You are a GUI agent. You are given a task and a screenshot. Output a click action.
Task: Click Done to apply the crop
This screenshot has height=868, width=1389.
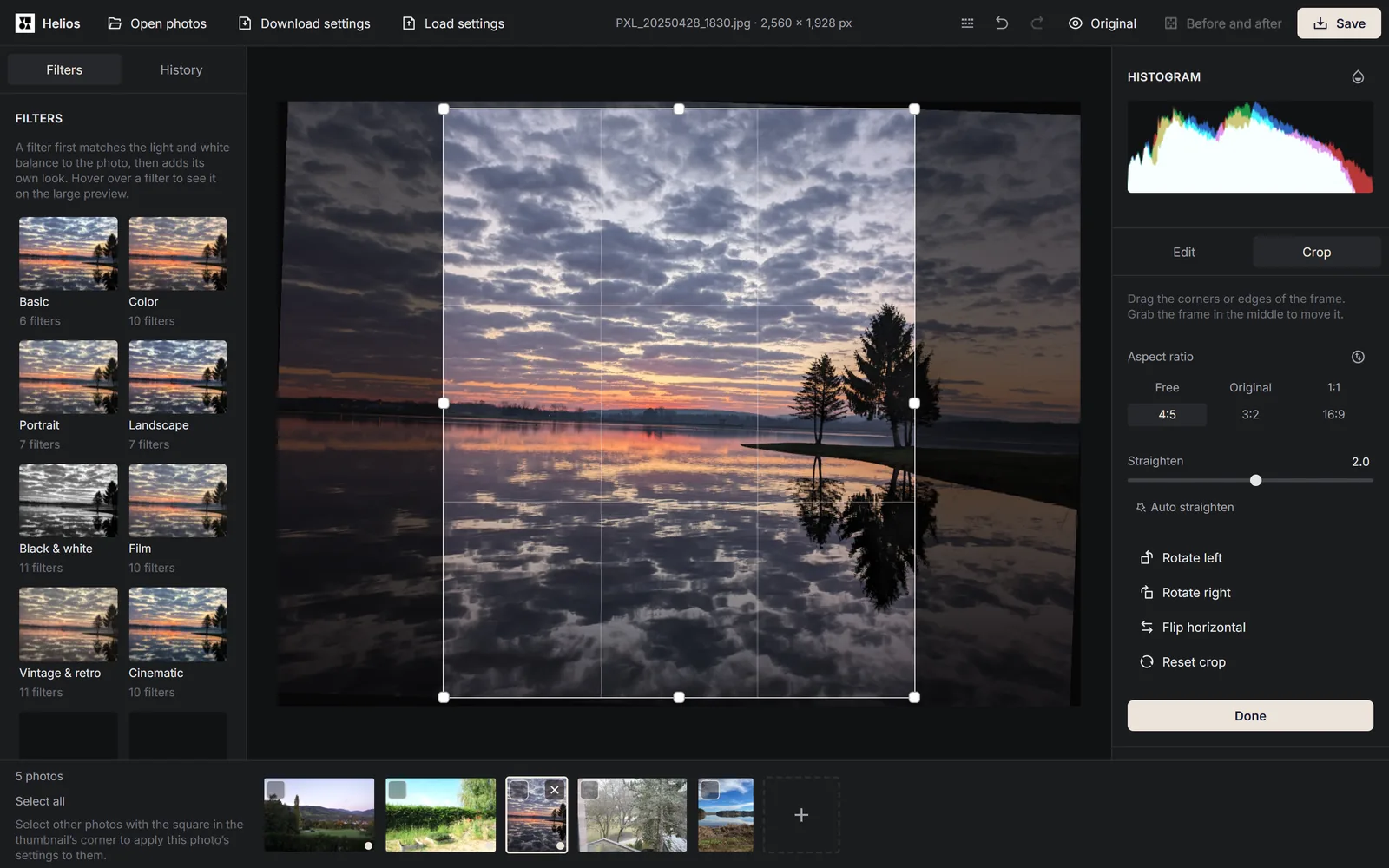coord(1250,715)
